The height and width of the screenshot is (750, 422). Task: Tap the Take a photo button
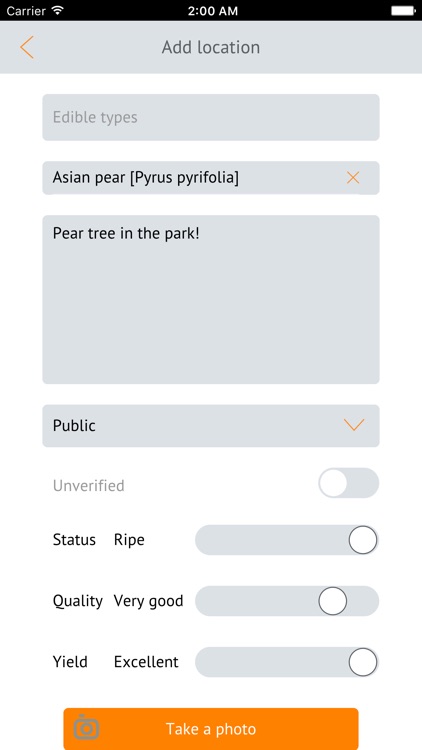[x=211, y=728]
